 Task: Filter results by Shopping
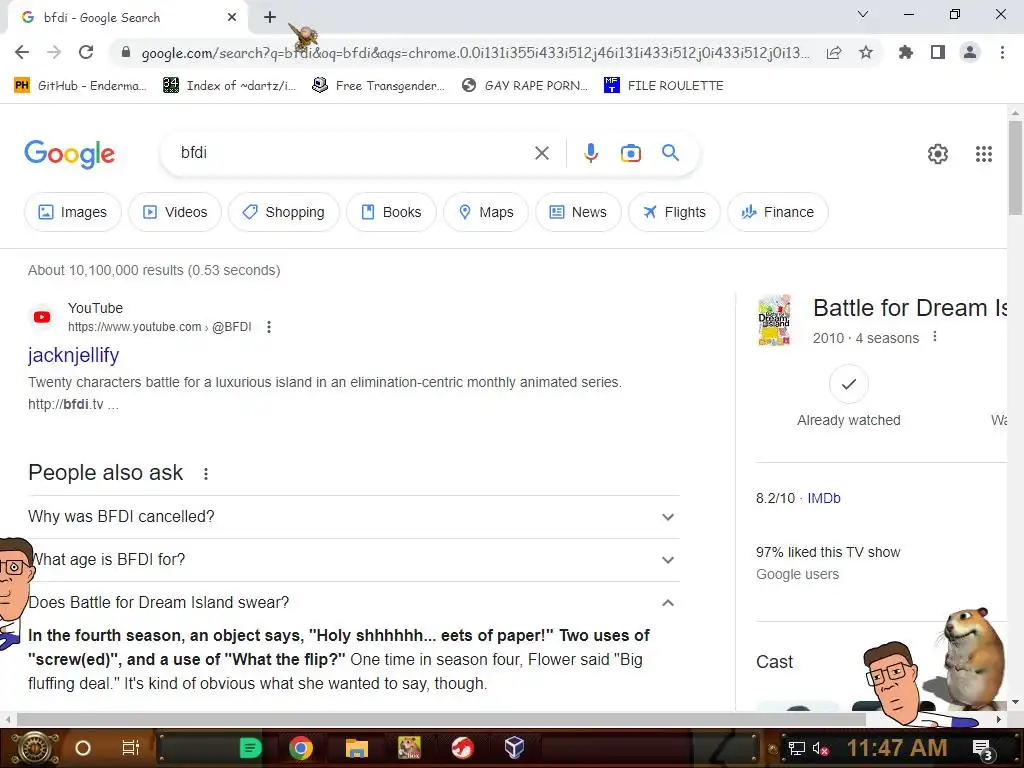point(283,212)
